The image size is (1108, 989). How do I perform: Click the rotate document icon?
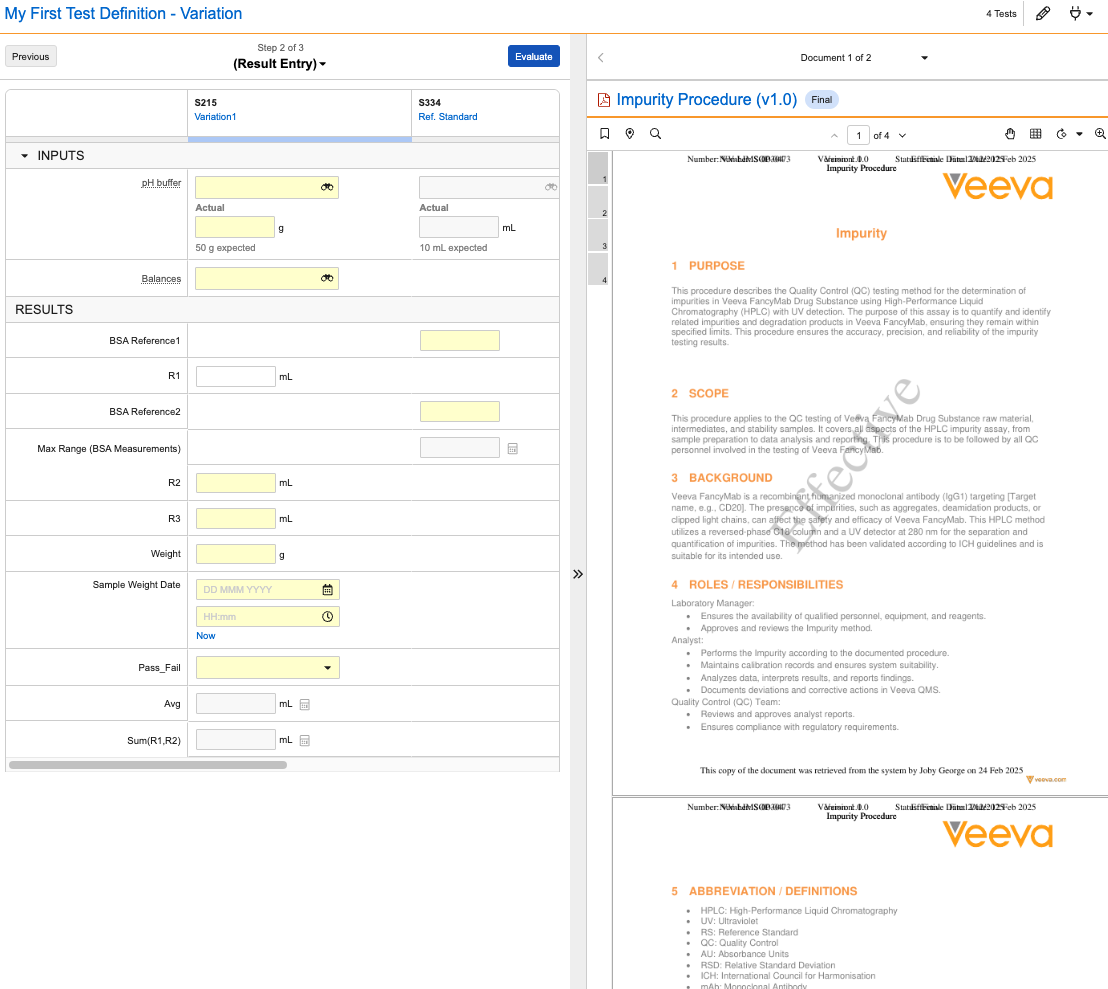pyautogui.click(x=1061, y=134)
